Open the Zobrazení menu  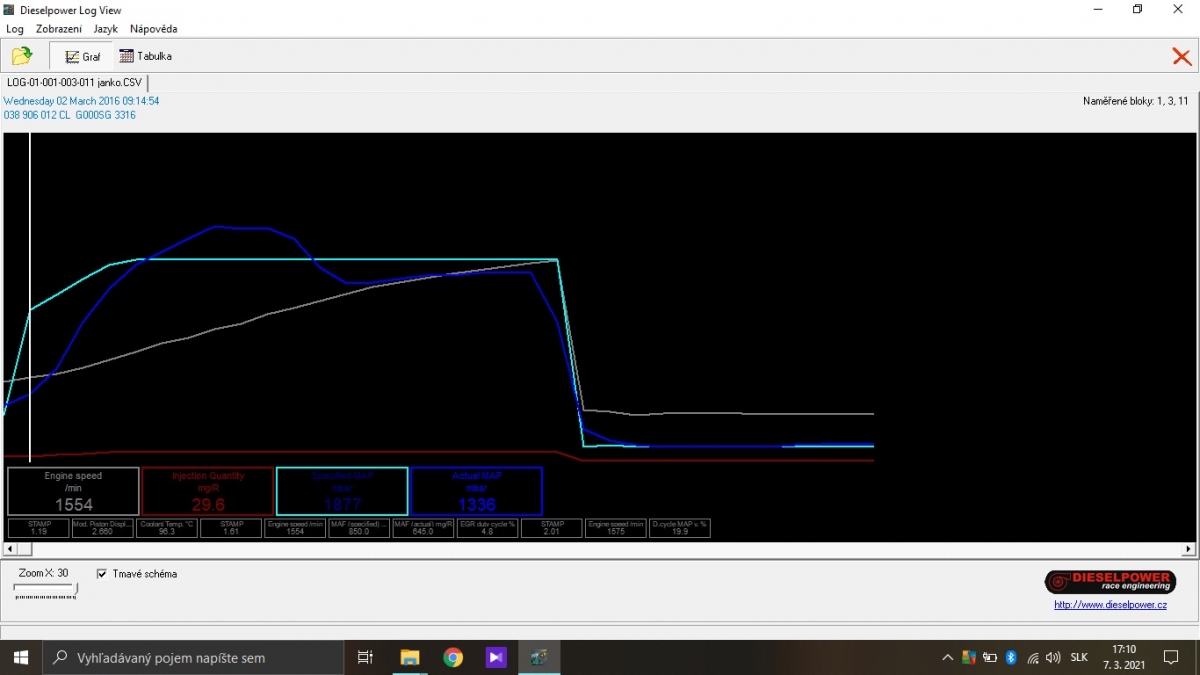(x=59, y=29)
